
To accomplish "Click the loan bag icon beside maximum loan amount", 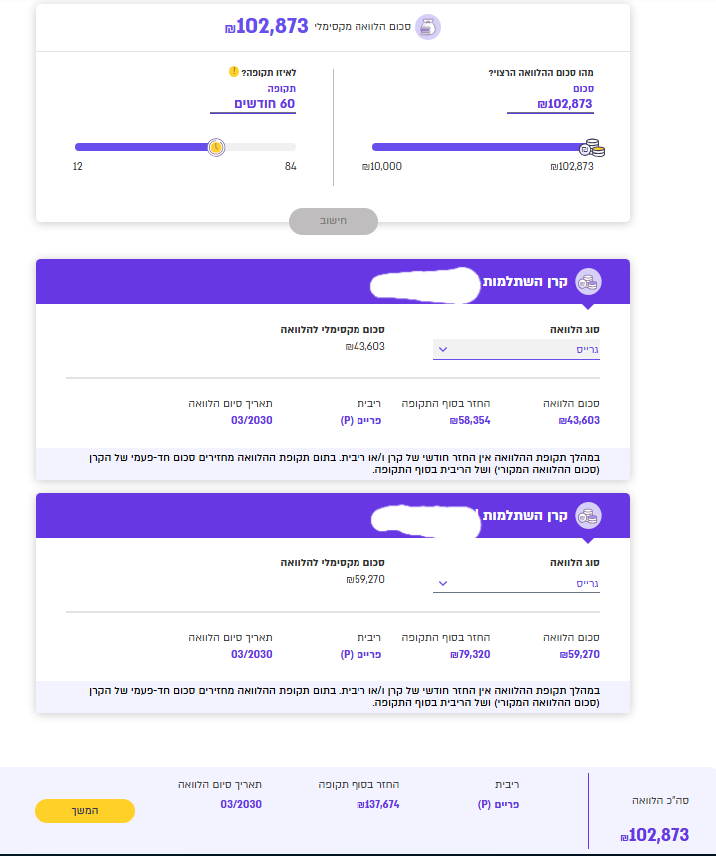I will click(x=428, y=27).
